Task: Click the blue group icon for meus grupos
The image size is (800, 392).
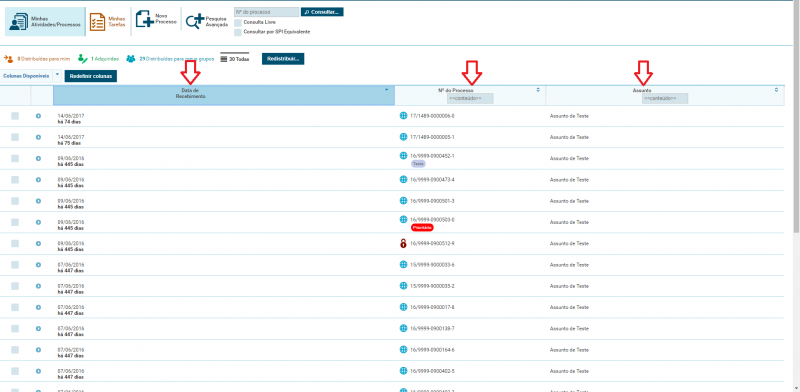Action: 131,59
